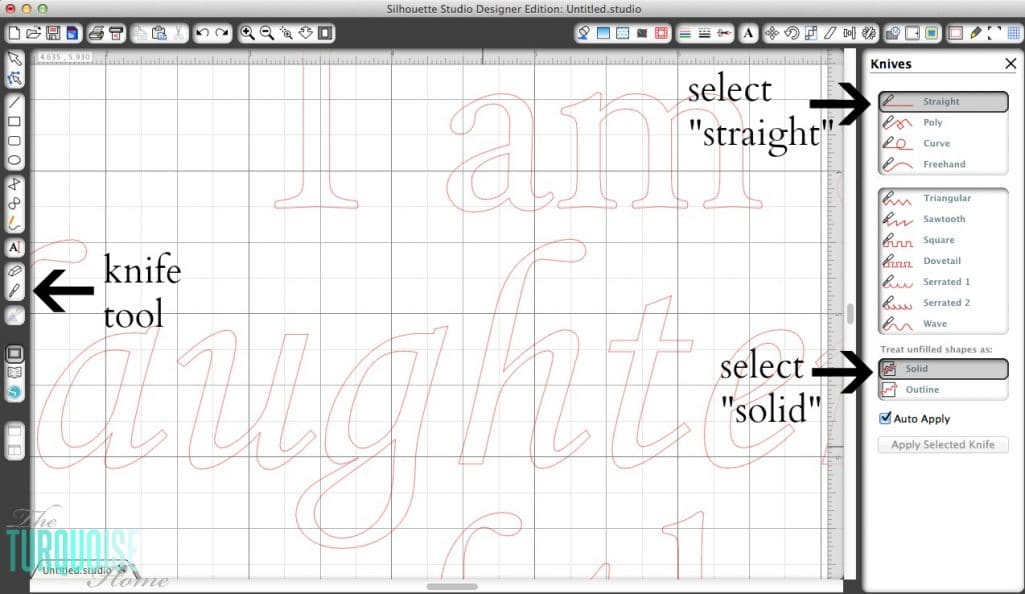
Task: Select the Triangular knife pattern
Action: point(943,198)
